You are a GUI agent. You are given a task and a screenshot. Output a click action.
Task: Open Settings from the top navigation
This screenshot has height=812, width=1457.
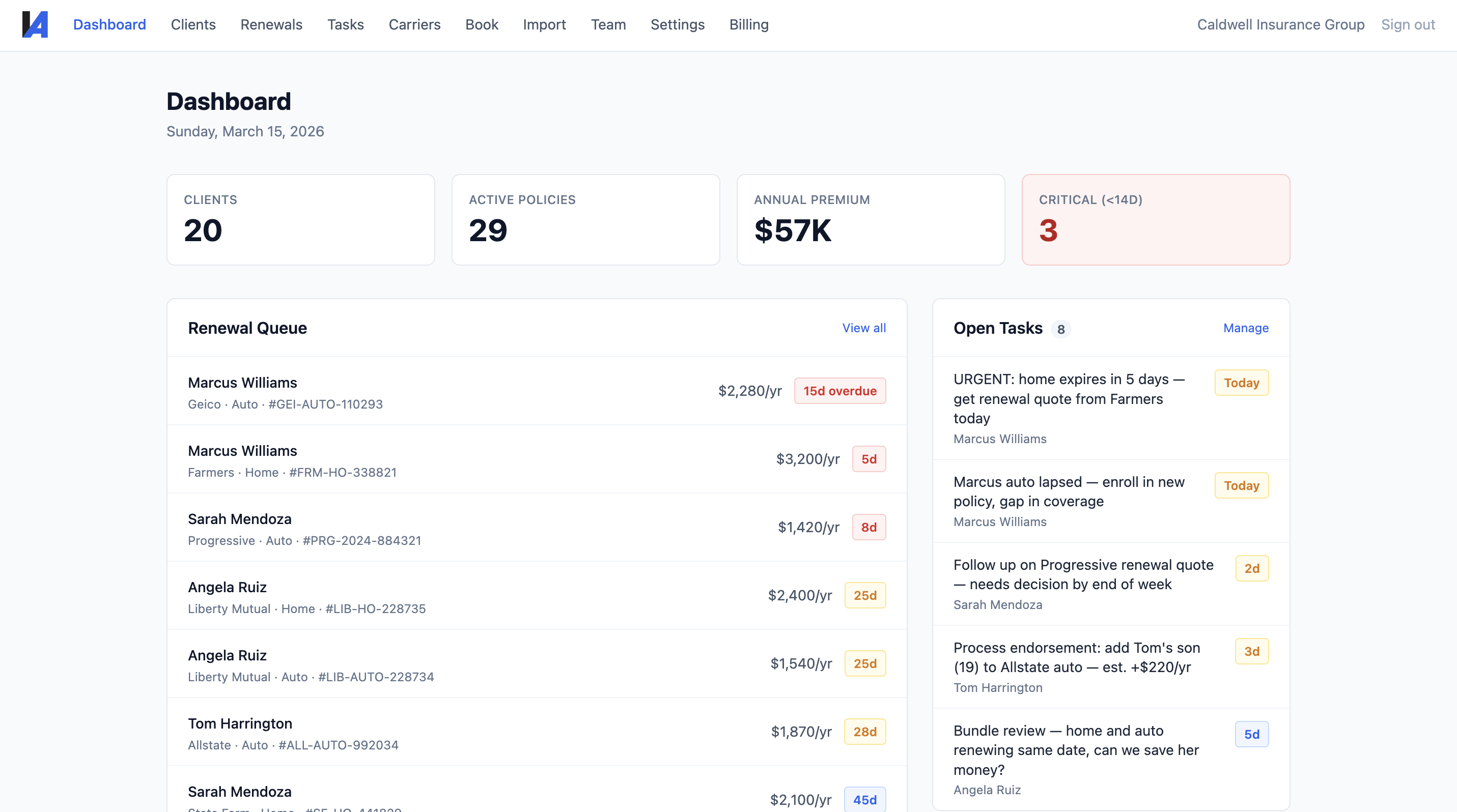coord(677,25)
